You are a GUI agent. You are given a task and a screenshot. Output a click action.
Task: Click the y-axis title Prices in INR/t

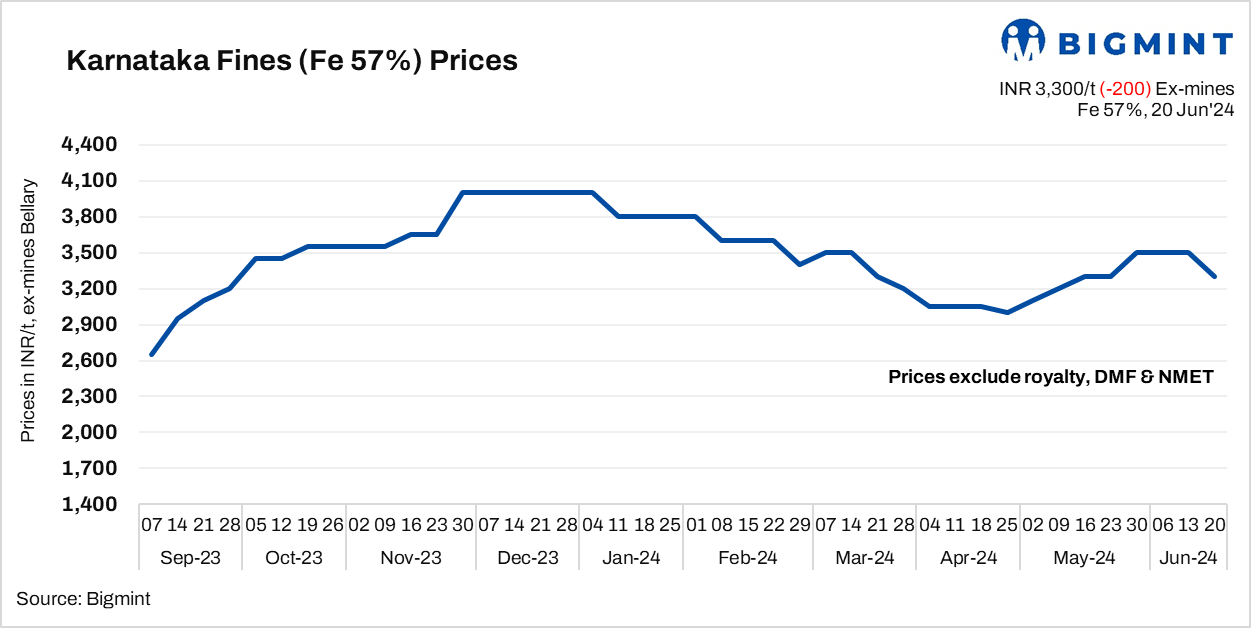click(x=29, y=310)
